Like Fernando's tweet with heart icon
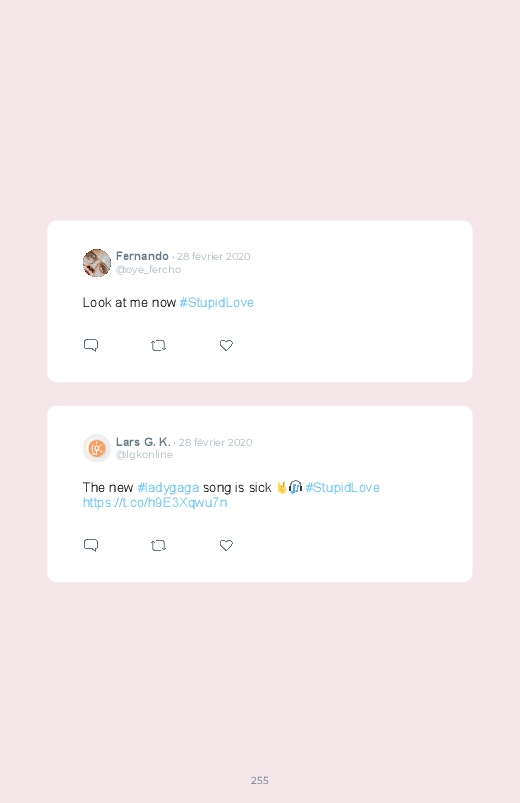 [226, 346]
